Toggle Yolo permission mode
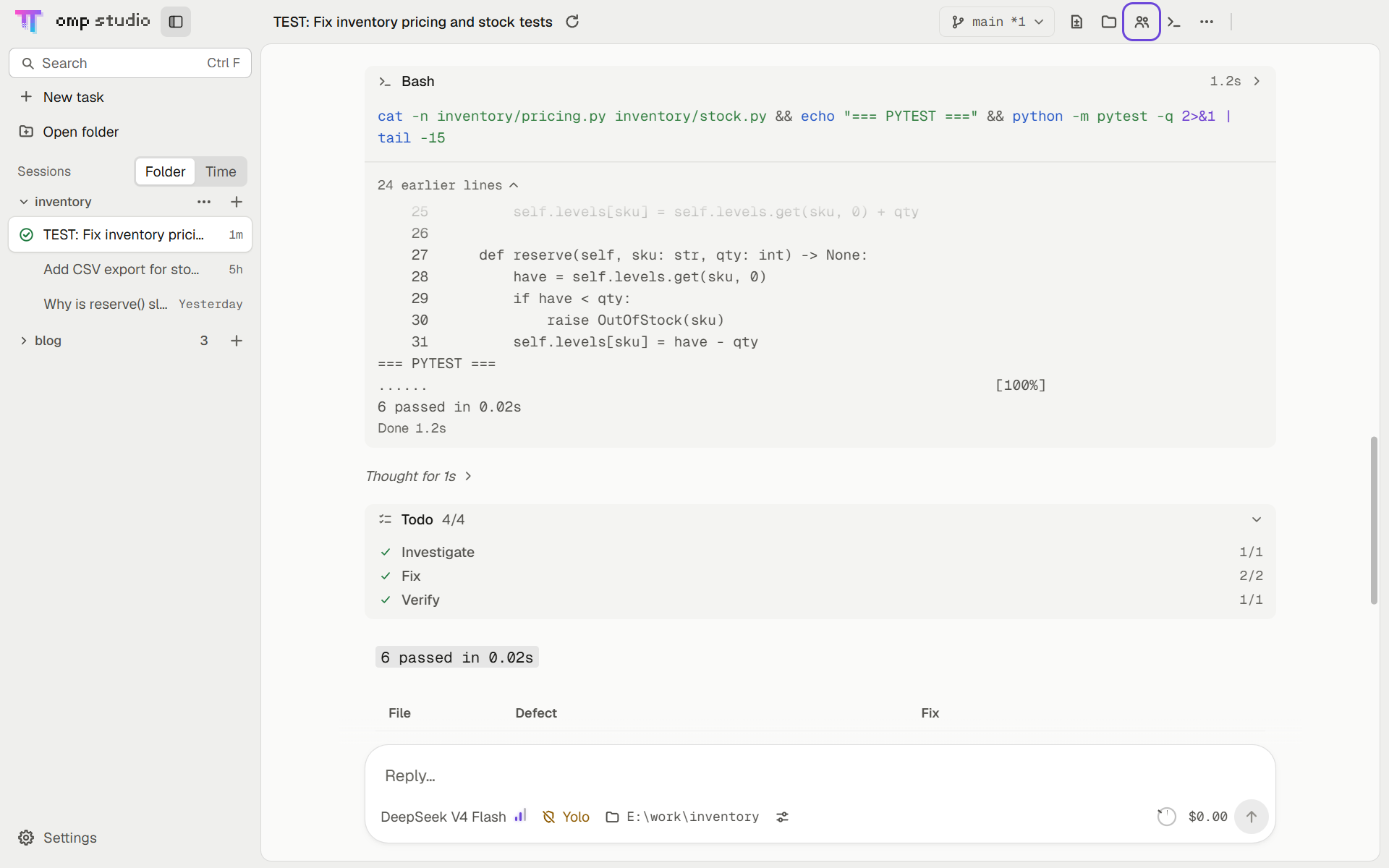The width and height of the screenshot is (1389, 868). point(566,817)
